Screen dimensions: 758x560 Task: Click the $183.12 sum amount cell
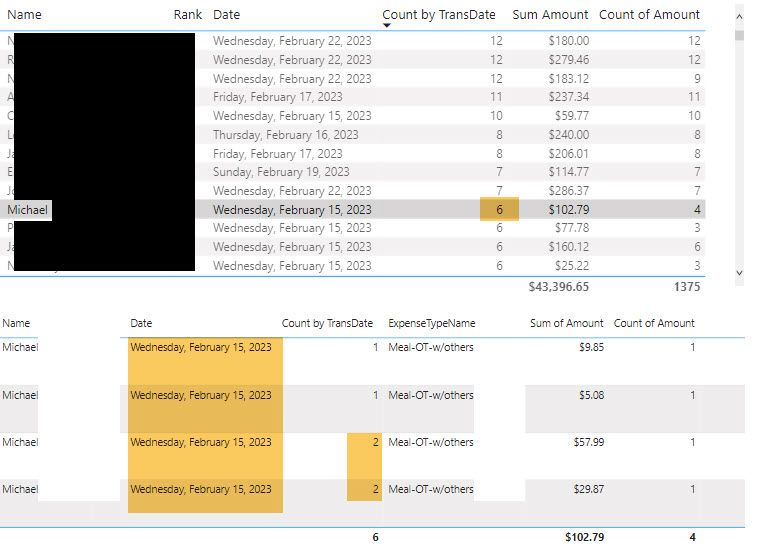coord(568,79)
